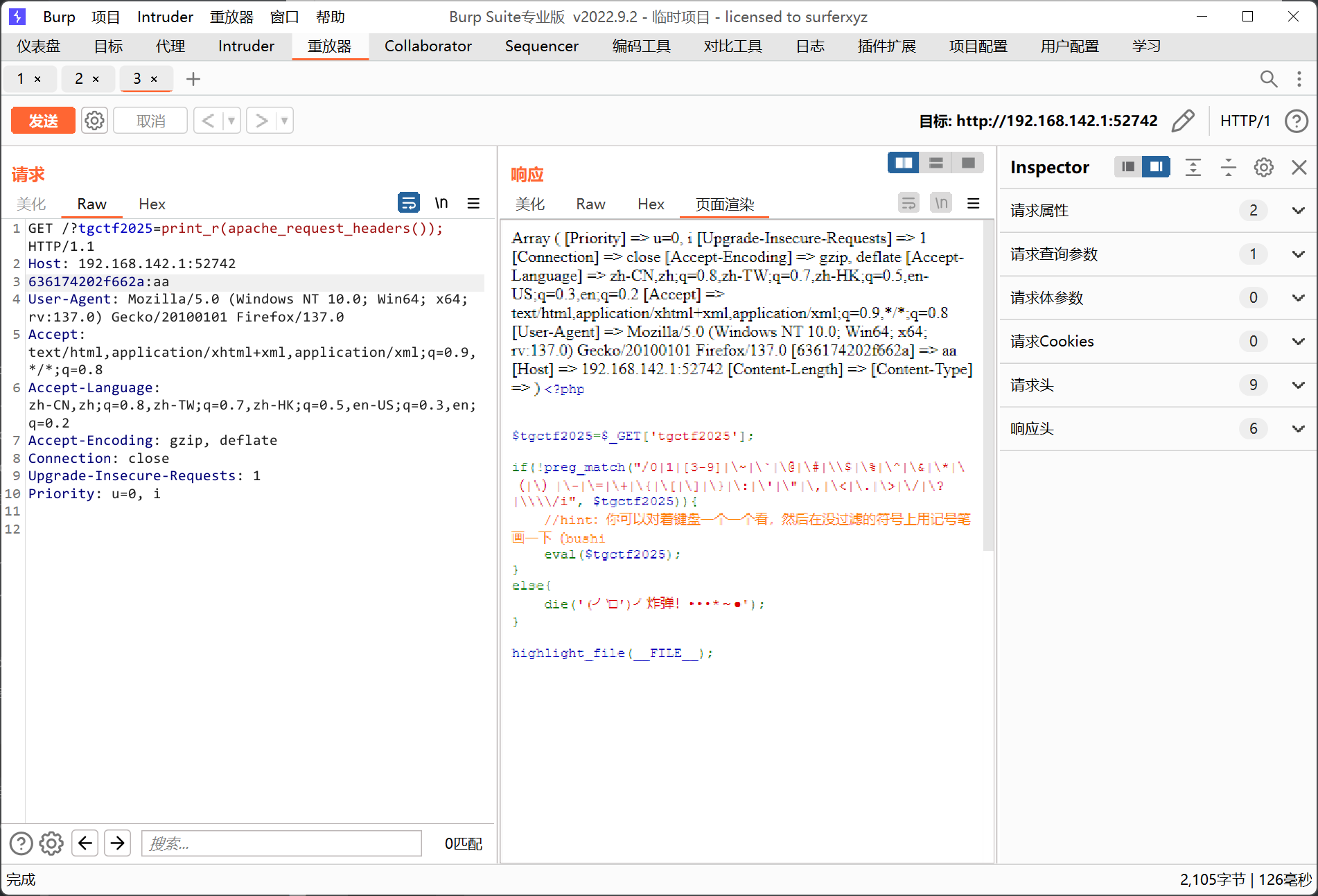1318x896 pixels.
Task: Open the Repeater help question mark icon
Action: tap(1296, 121)
